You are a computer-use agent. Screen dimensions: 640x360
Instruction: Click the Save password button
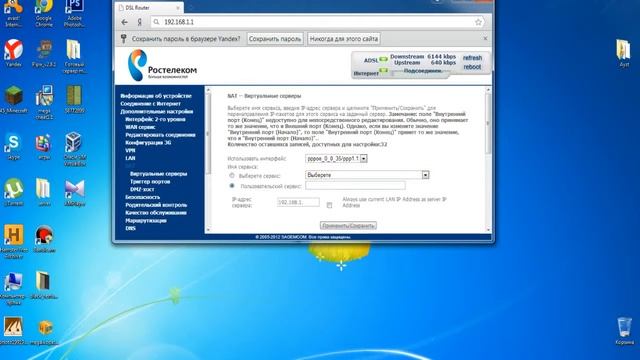(275, 39)
